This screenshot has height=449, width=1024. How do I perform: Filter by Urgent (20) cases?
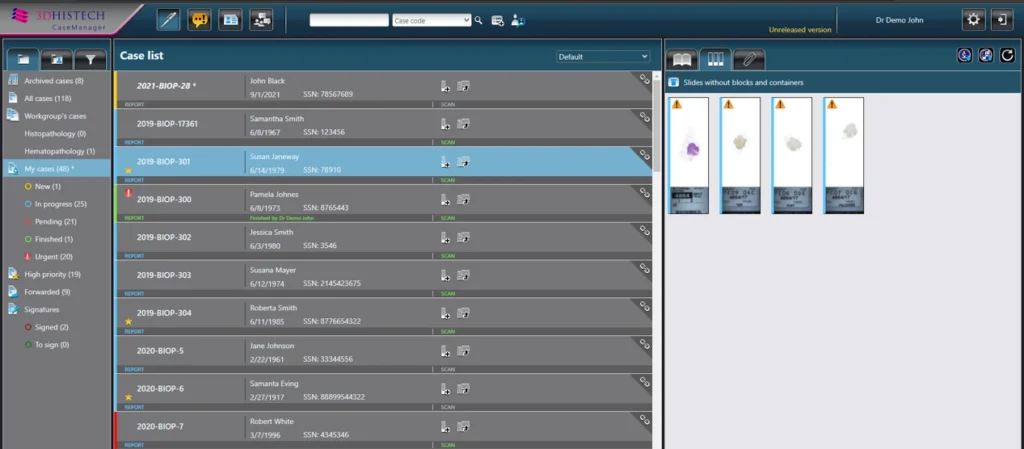[x=54, y=256]
